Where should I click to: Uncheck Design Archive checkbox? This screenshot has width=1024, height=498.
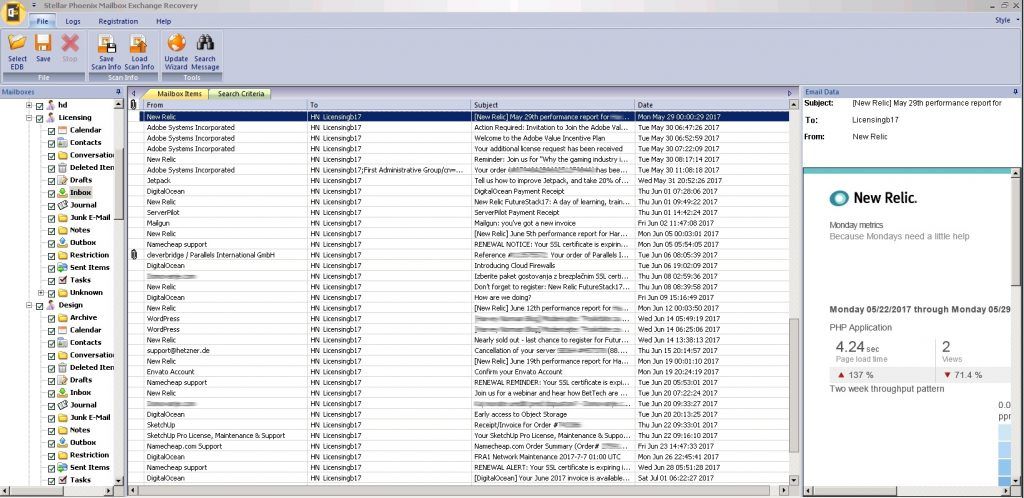tap(52, 319)
